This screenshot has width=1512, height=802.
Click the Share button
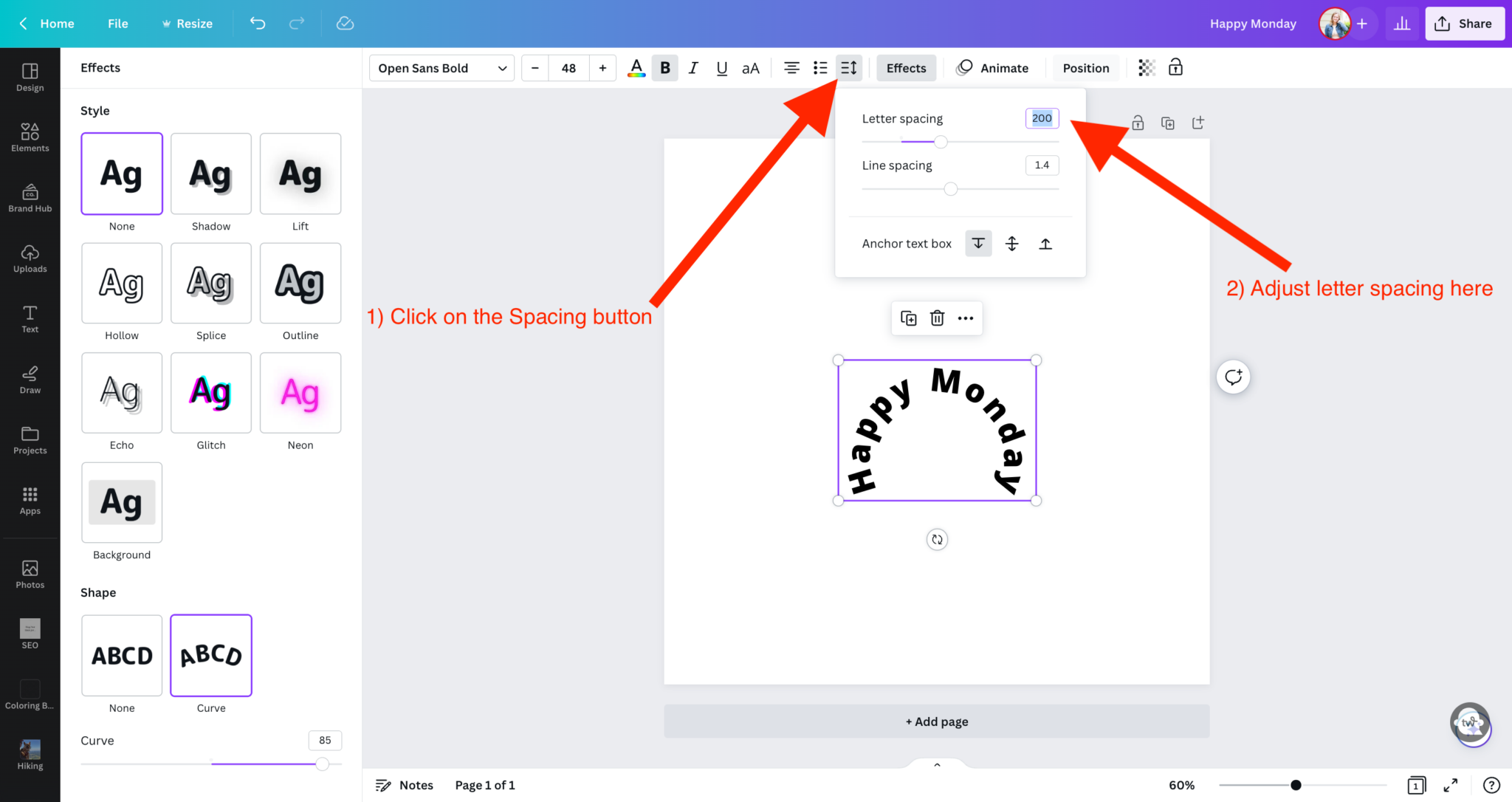(1464, 24)
